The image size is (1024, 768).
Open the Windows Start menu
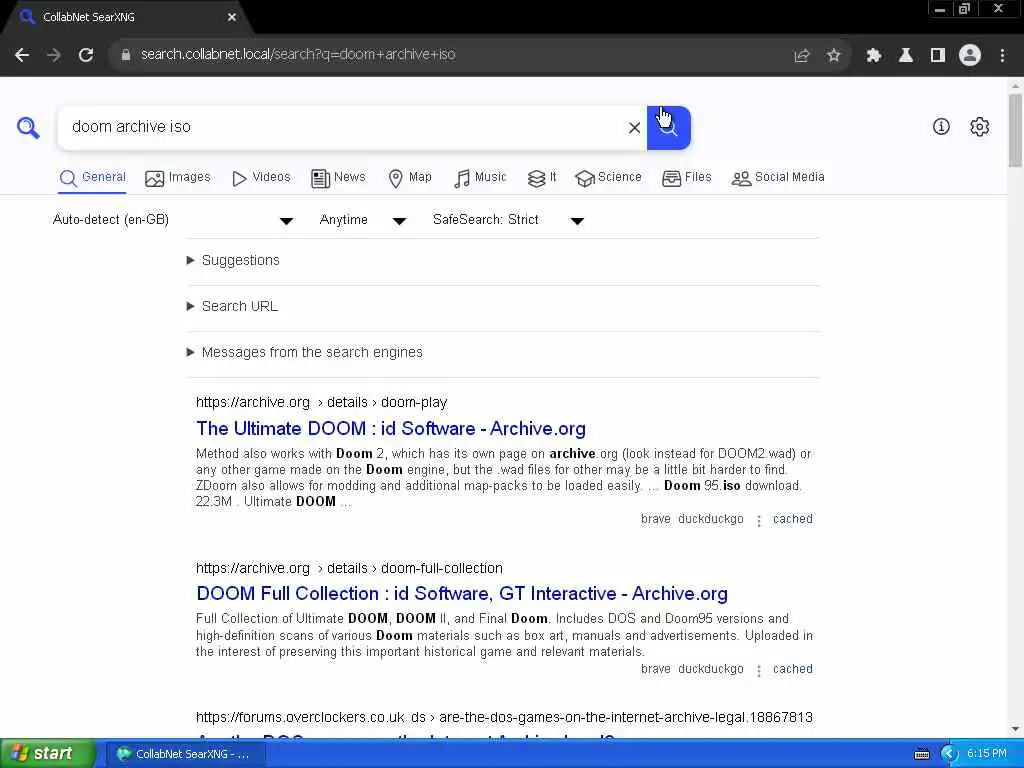[47, 754]
